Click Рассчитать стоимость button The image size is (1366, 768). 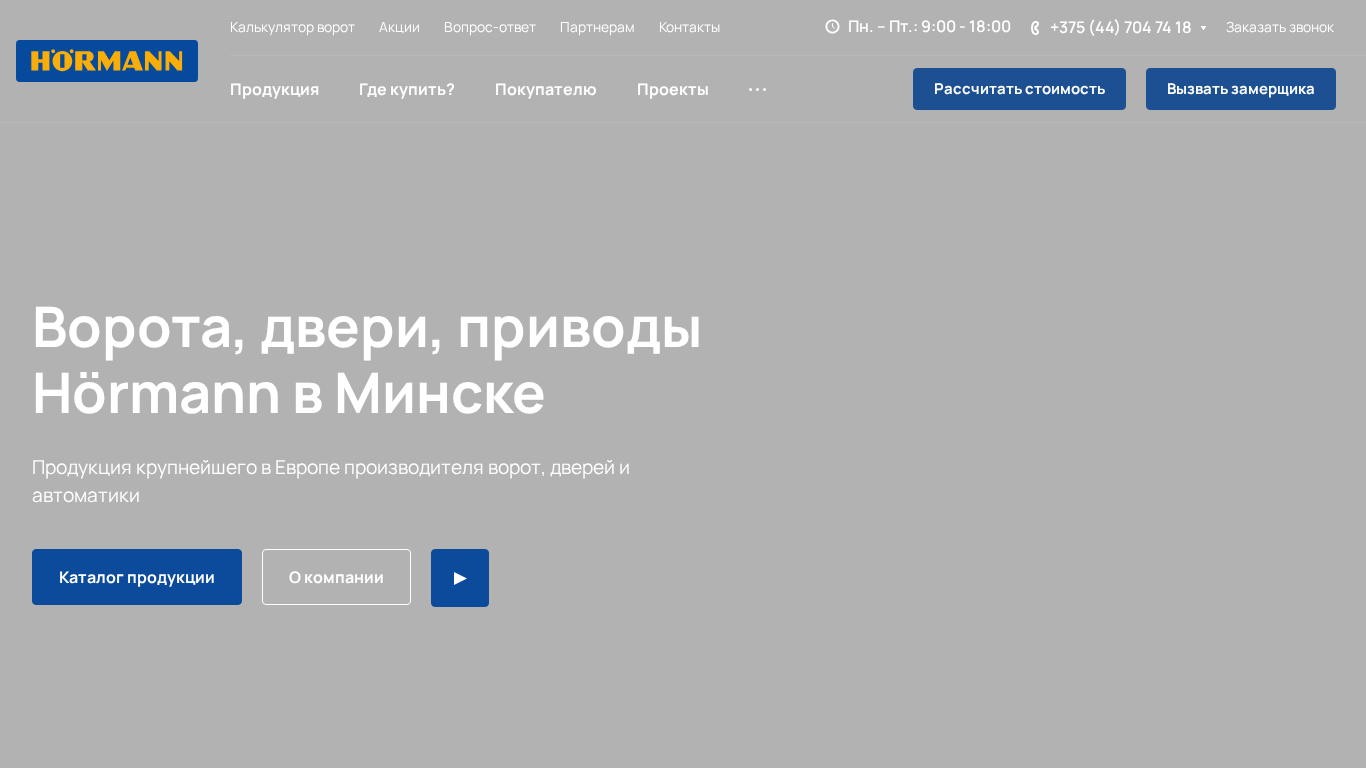point(1019,89)
